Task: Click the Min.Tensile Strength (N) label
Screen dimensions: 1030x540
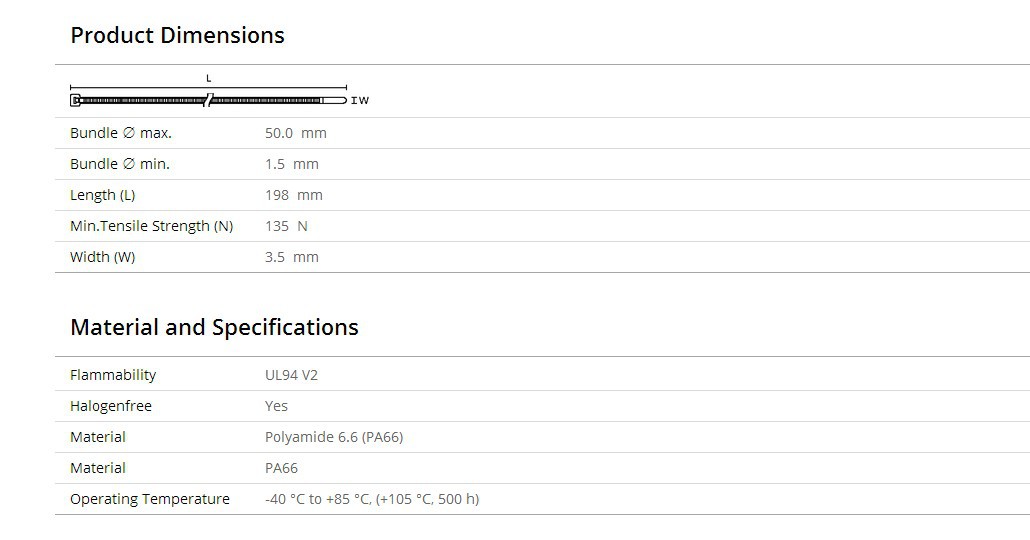Action: click(x=151, y=226)
